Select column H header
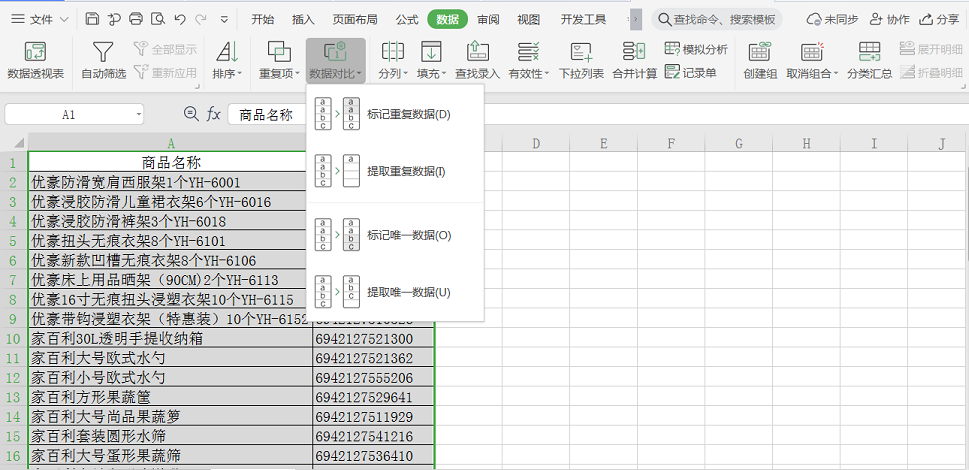The height and width of the screenshot is (470, 969). pos(806,143)
